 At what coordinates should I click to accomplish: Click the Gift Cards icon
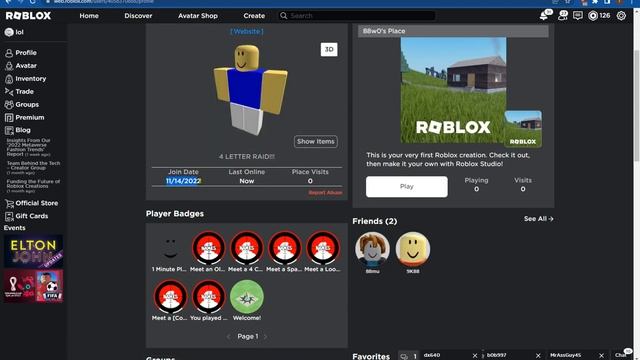9,216
